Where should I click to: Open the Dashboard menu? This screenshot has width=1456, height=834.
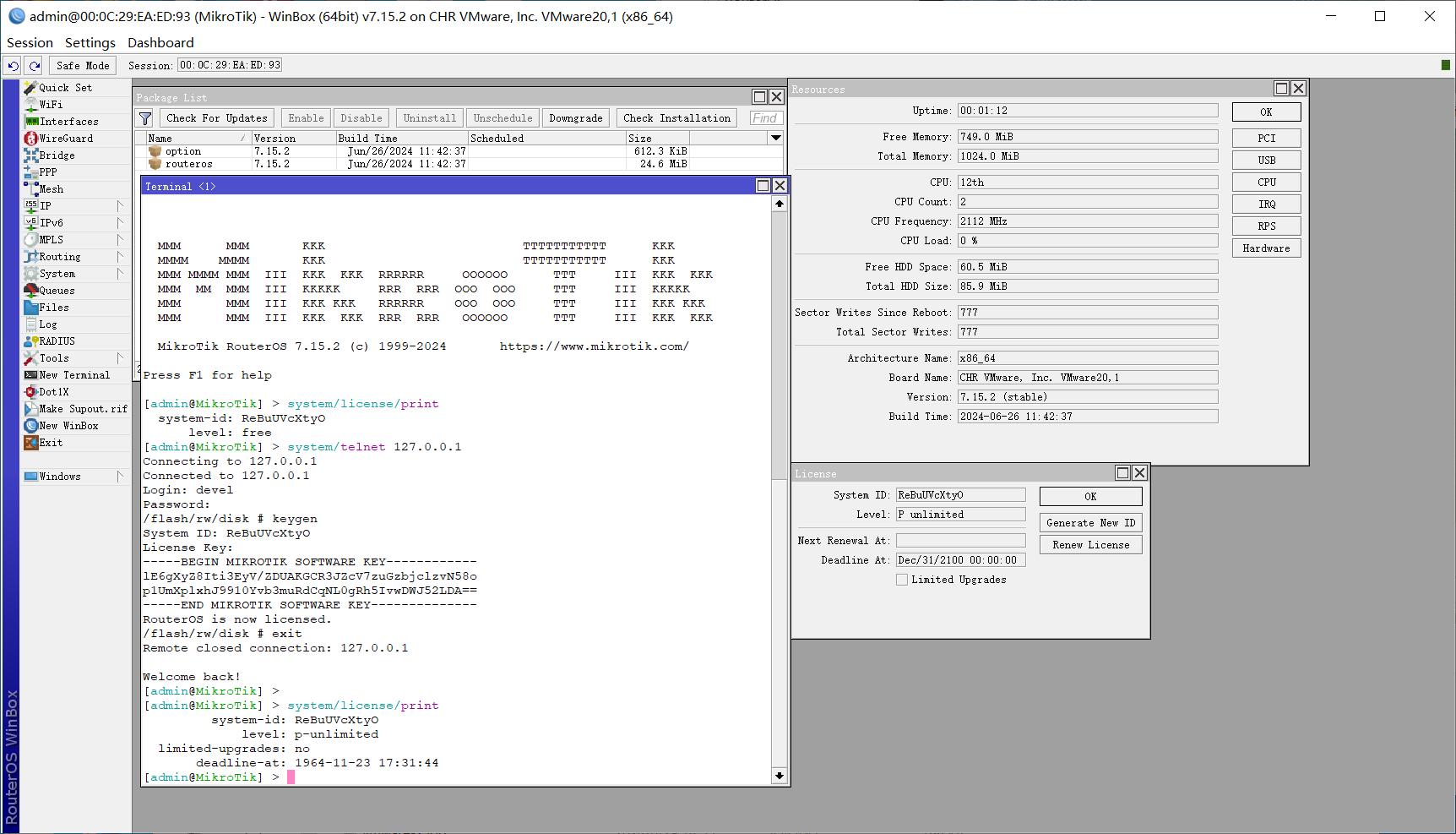(x=160, y=42)
